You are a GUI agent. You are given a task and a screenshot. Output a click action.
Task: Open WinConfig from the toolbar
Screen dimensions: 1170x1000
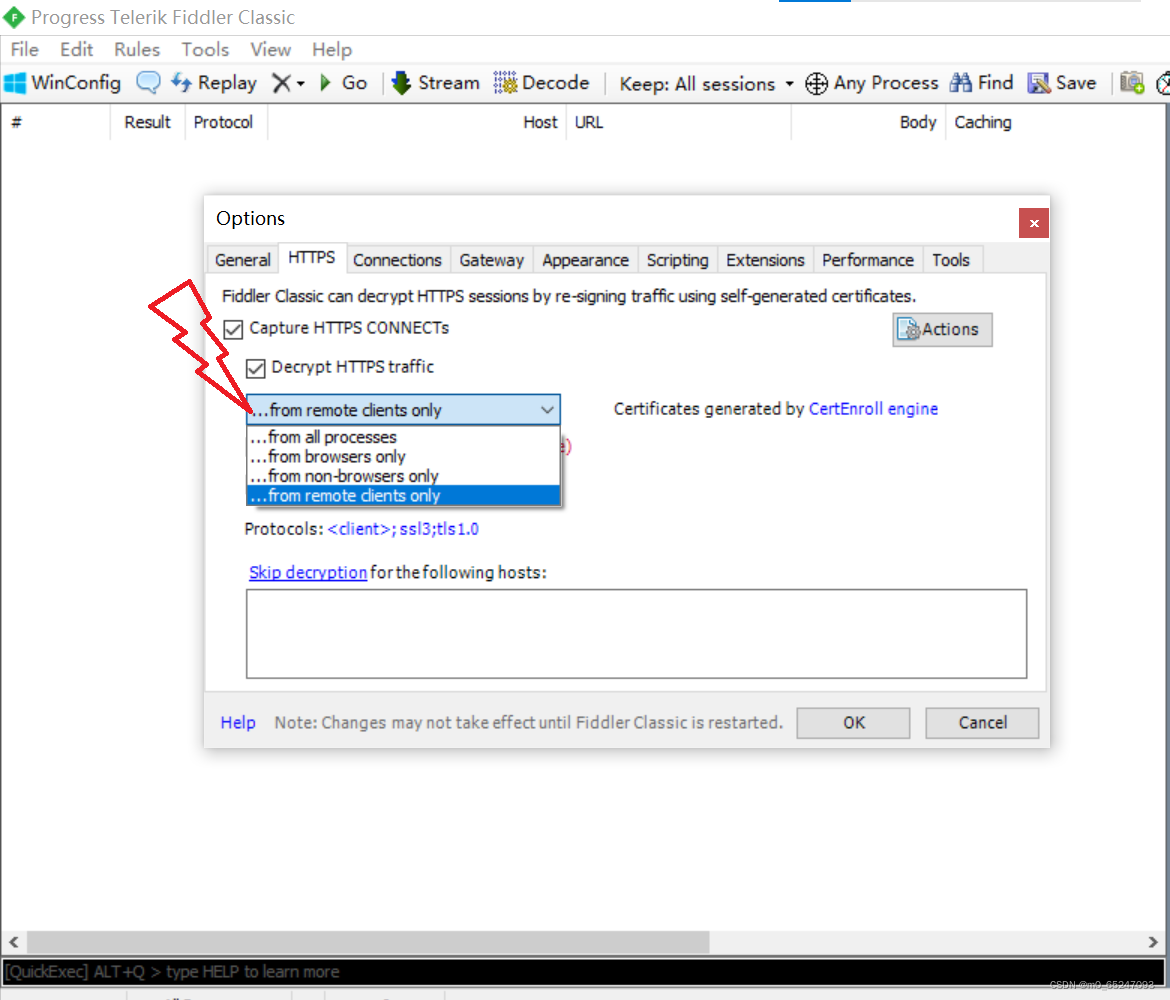click(x=63, y=83)
